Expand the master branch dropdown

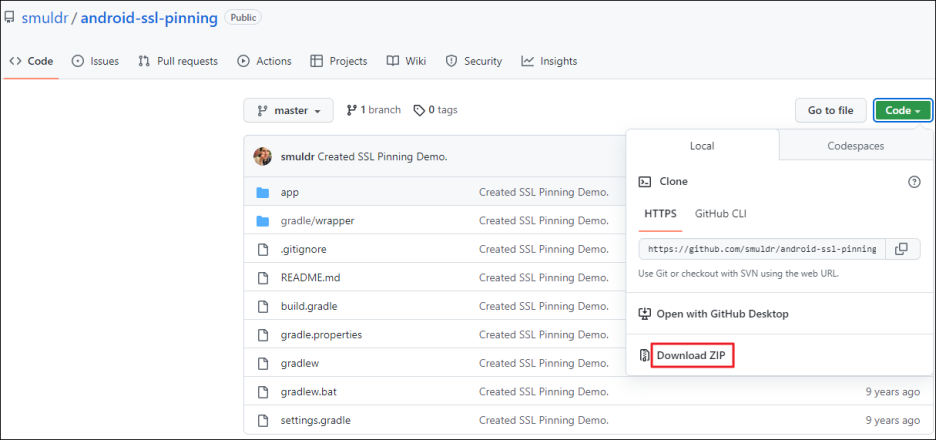(x=288, y=110)
